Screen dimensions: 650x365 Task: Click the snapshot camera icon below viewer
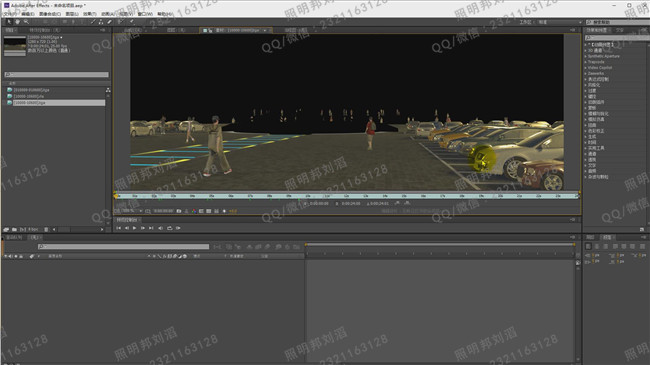pyautogui.click(x=179, y=211)
